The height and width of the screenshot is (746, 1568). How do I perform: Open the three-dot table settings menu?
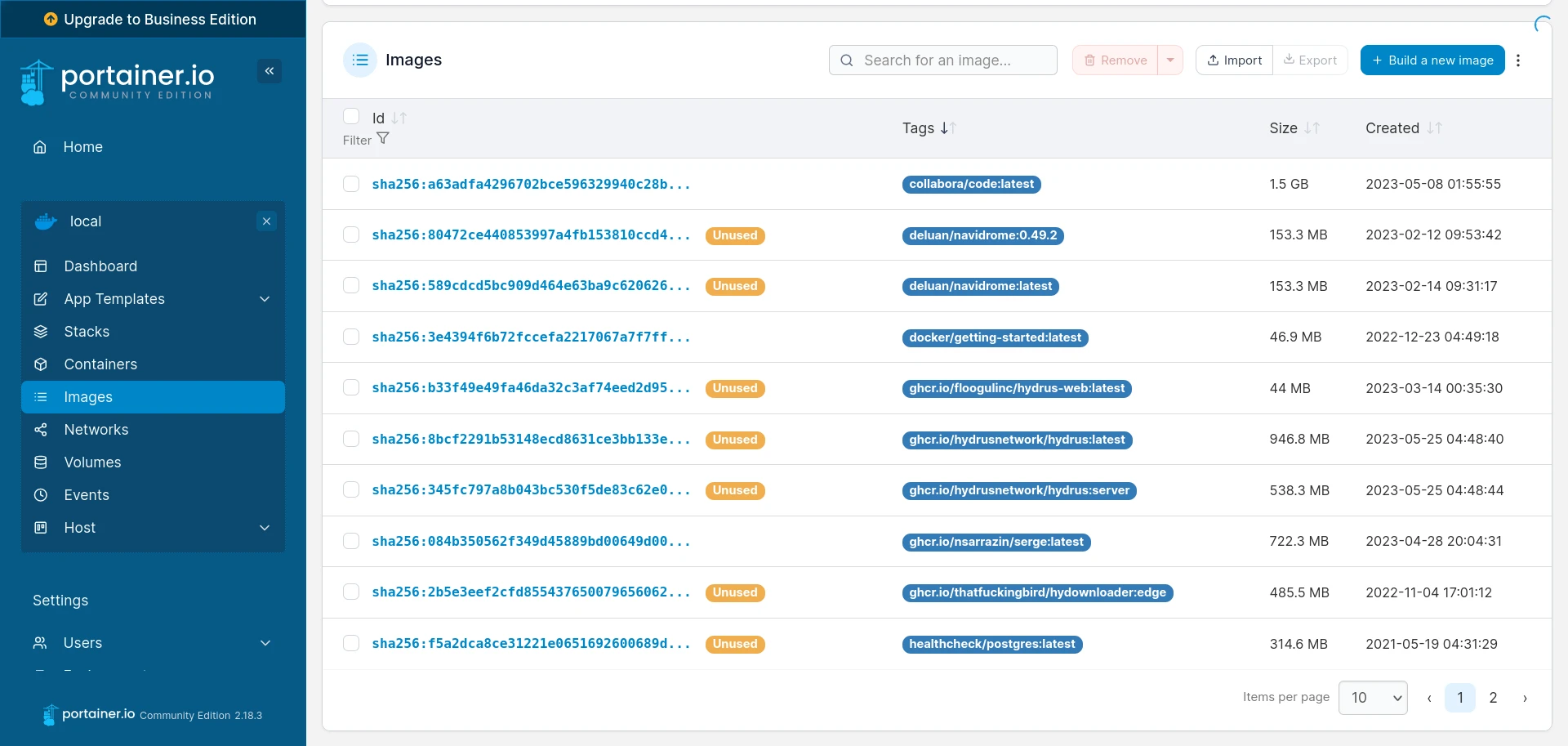tap(1518, 60)
